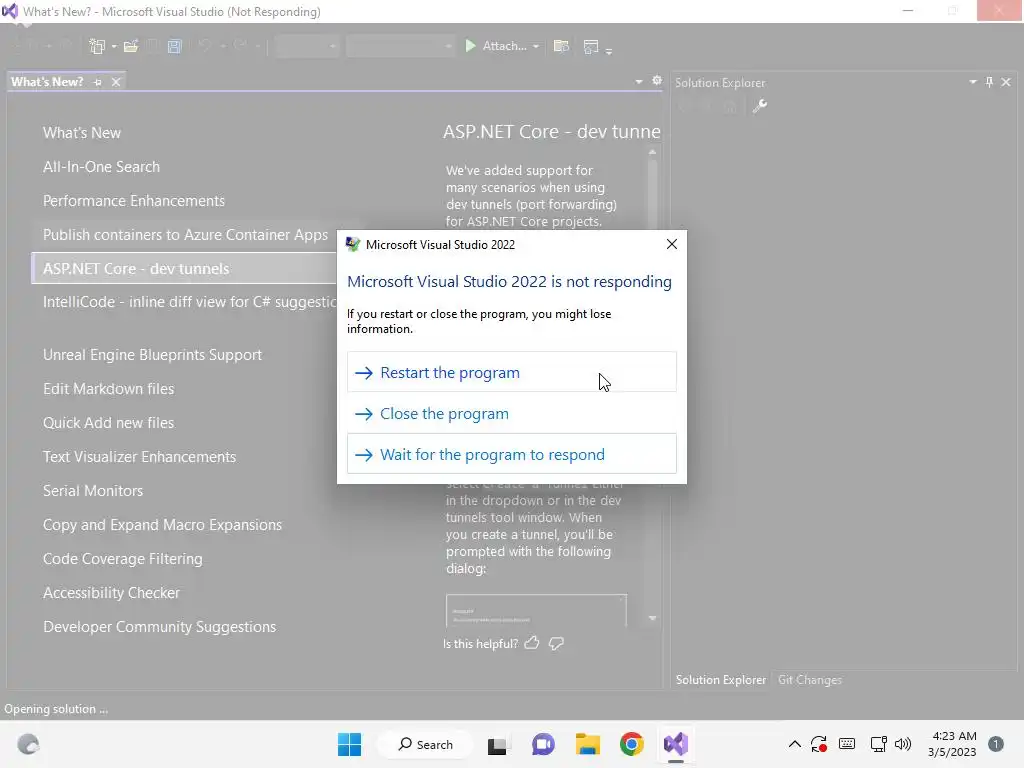
Task: Open the toolbar options overflow arrow
Action: point(609,50)
